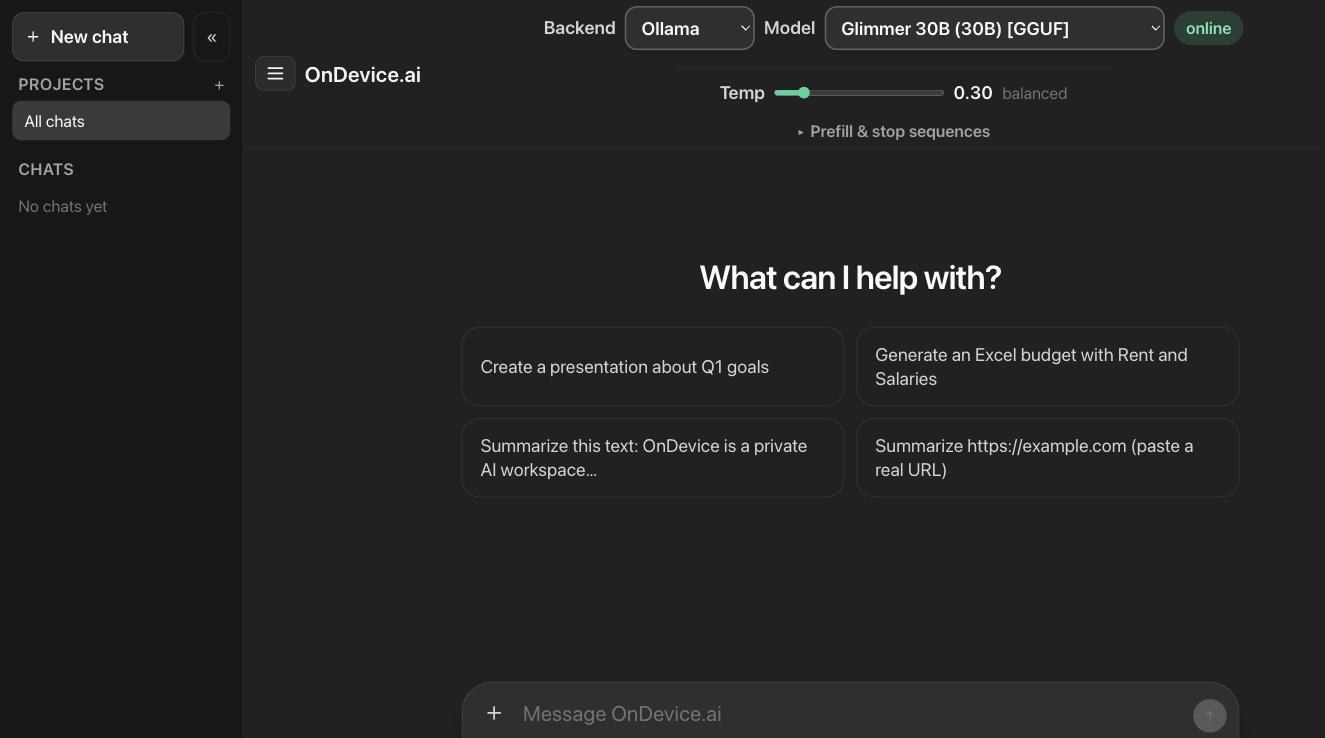Toggle the hamburger menu icon
The width and height of the screenshot is (1325, 738).
point(275,74)
